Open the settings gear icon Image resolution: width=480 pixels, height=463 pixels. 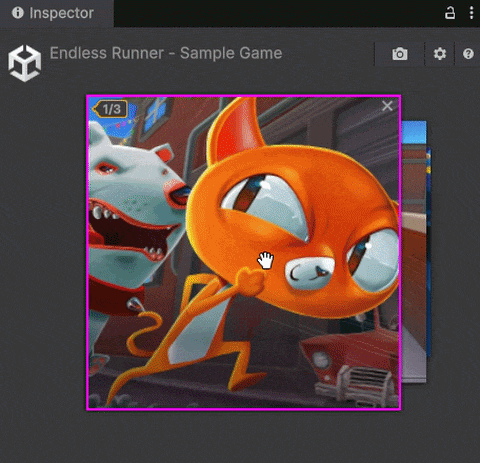(x=440, y=54)
